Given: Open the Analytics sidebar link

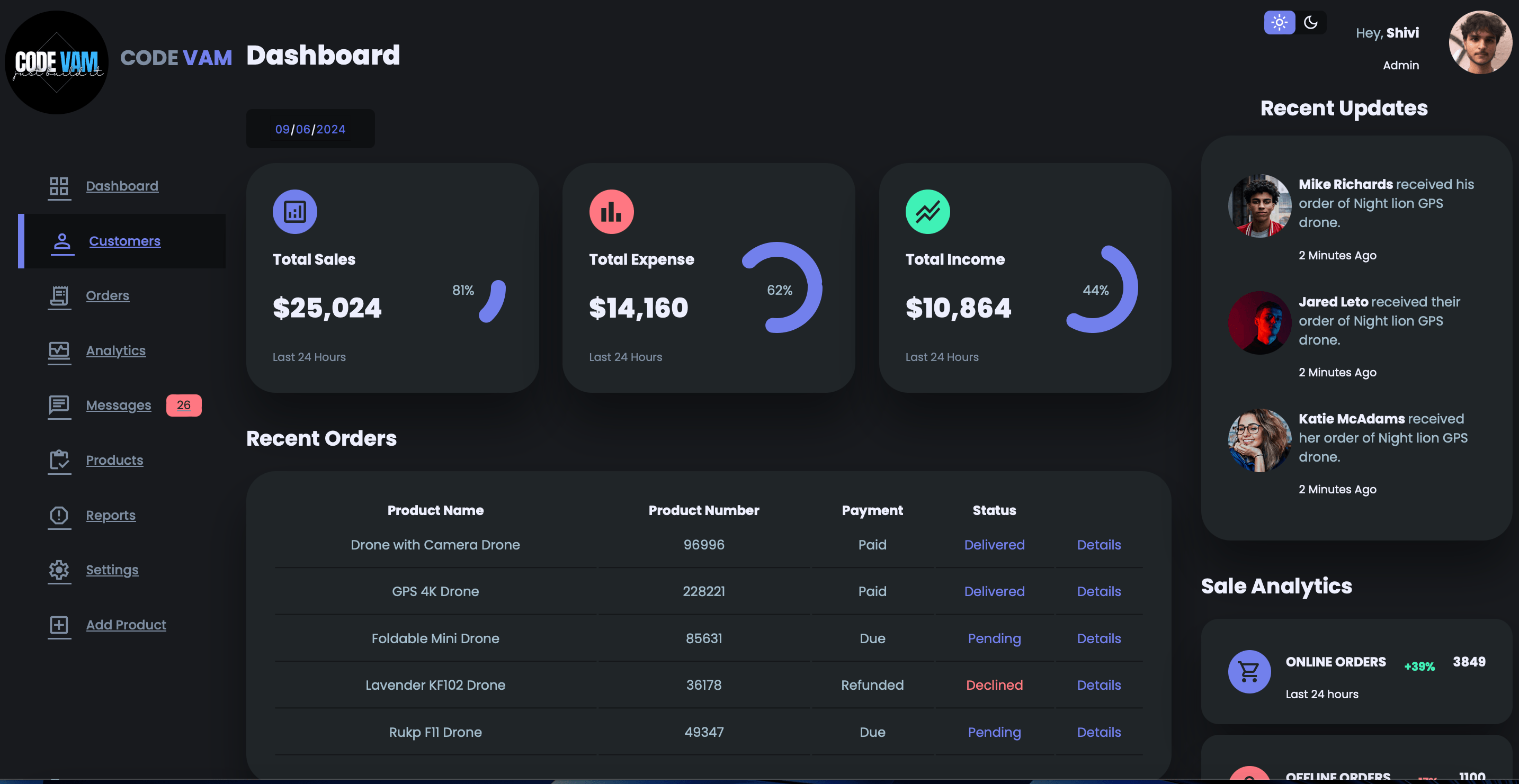Looking at the screenshot, I should pos(115,351).
